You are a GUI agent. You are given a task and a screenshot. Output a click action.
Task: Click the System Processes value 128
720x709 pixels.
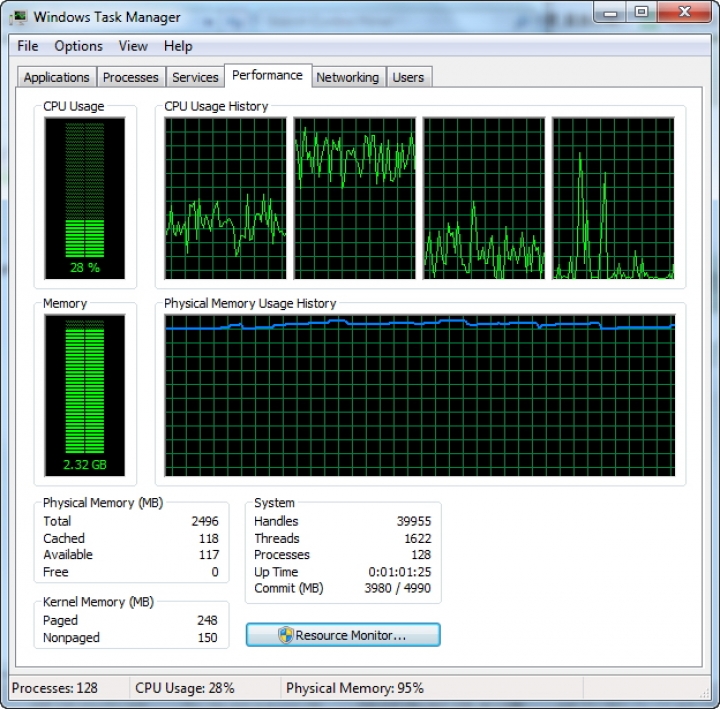(421, 555)
